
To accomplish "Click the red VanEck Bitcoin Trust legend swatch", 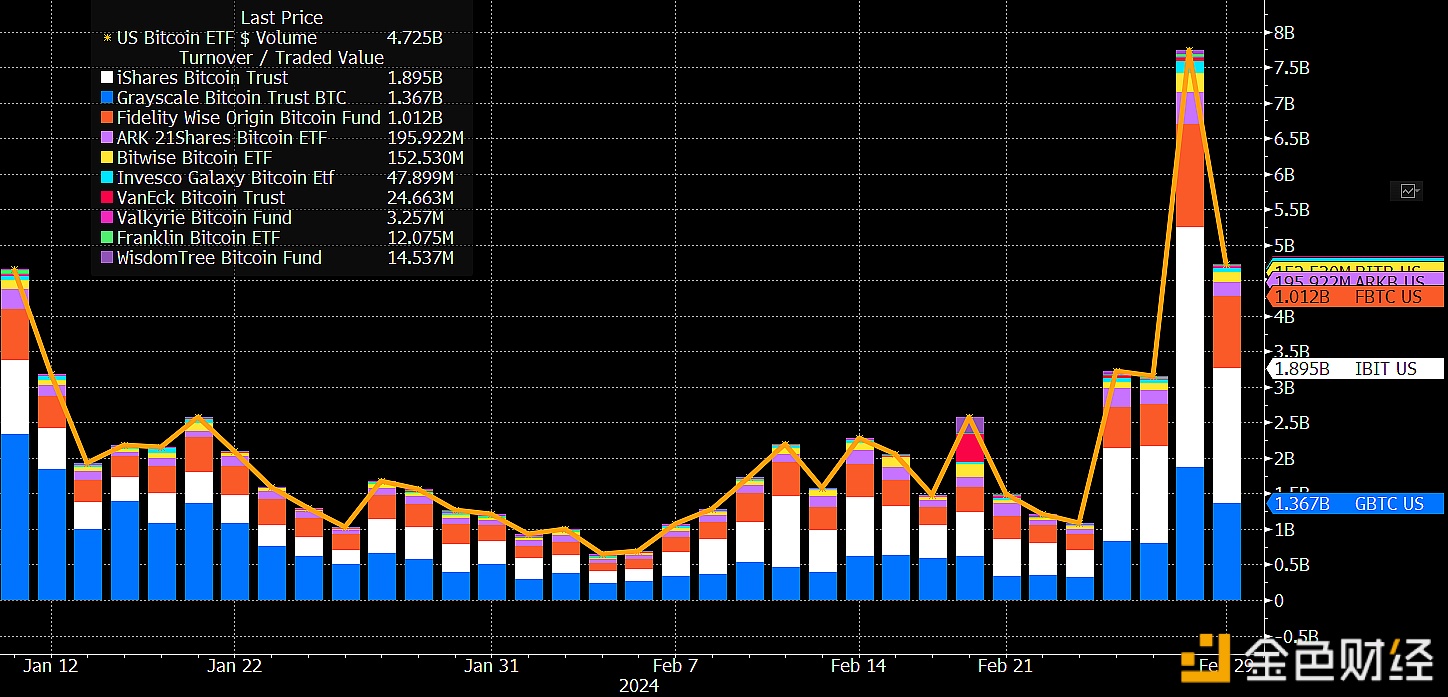I will pos(107,198).
